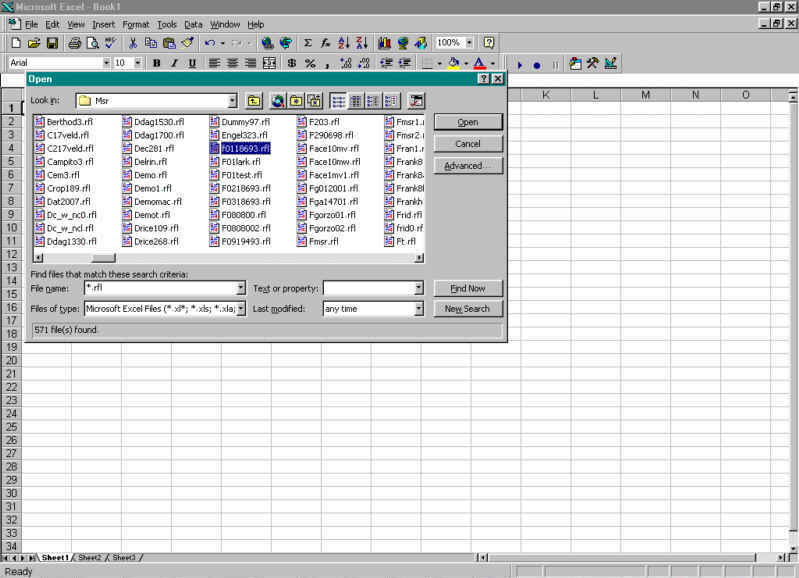Screen dimensions: 799x578
Task: Sort descending Z to A icon
Action: pos(362,43)
